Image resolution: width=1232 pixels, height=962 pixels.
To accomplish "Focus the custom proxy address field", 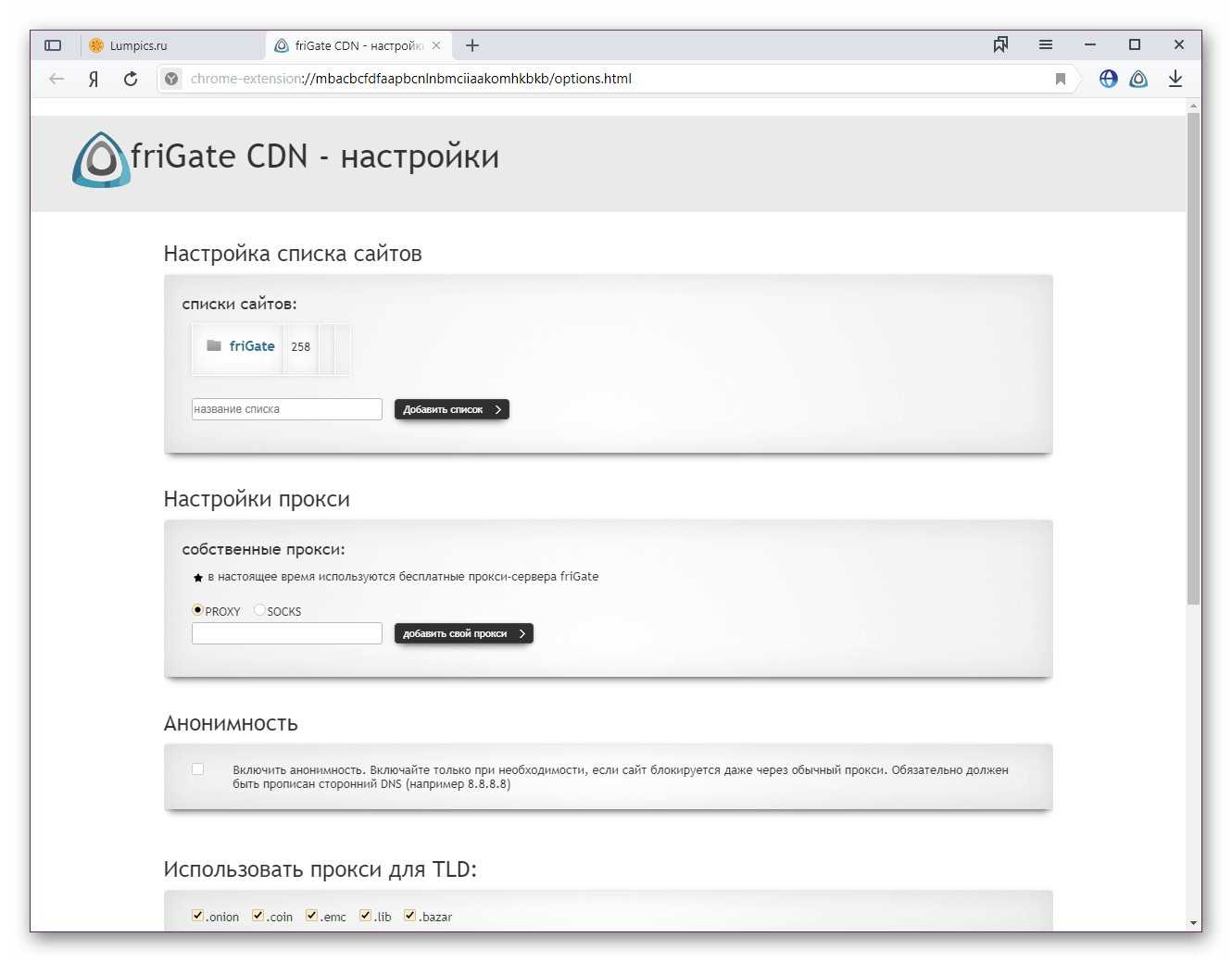I will [x=287, y=633].
